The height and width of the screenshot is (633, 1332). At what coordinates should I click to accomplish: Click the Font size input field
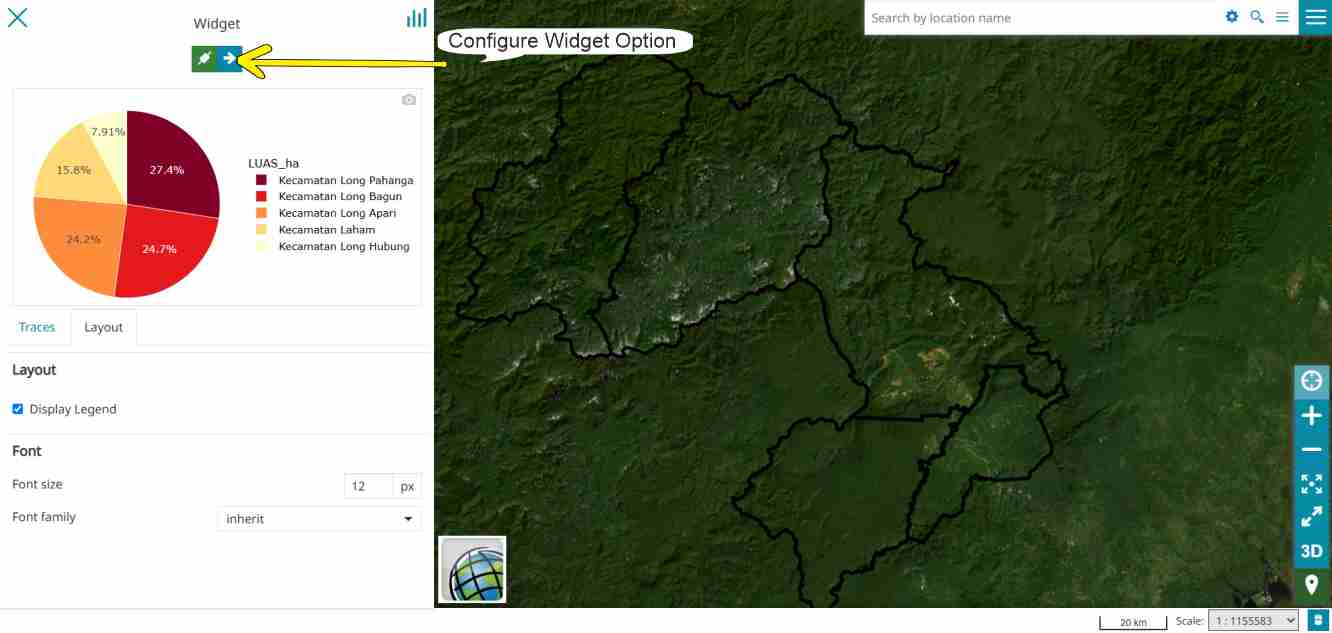[x=367, y=486]
